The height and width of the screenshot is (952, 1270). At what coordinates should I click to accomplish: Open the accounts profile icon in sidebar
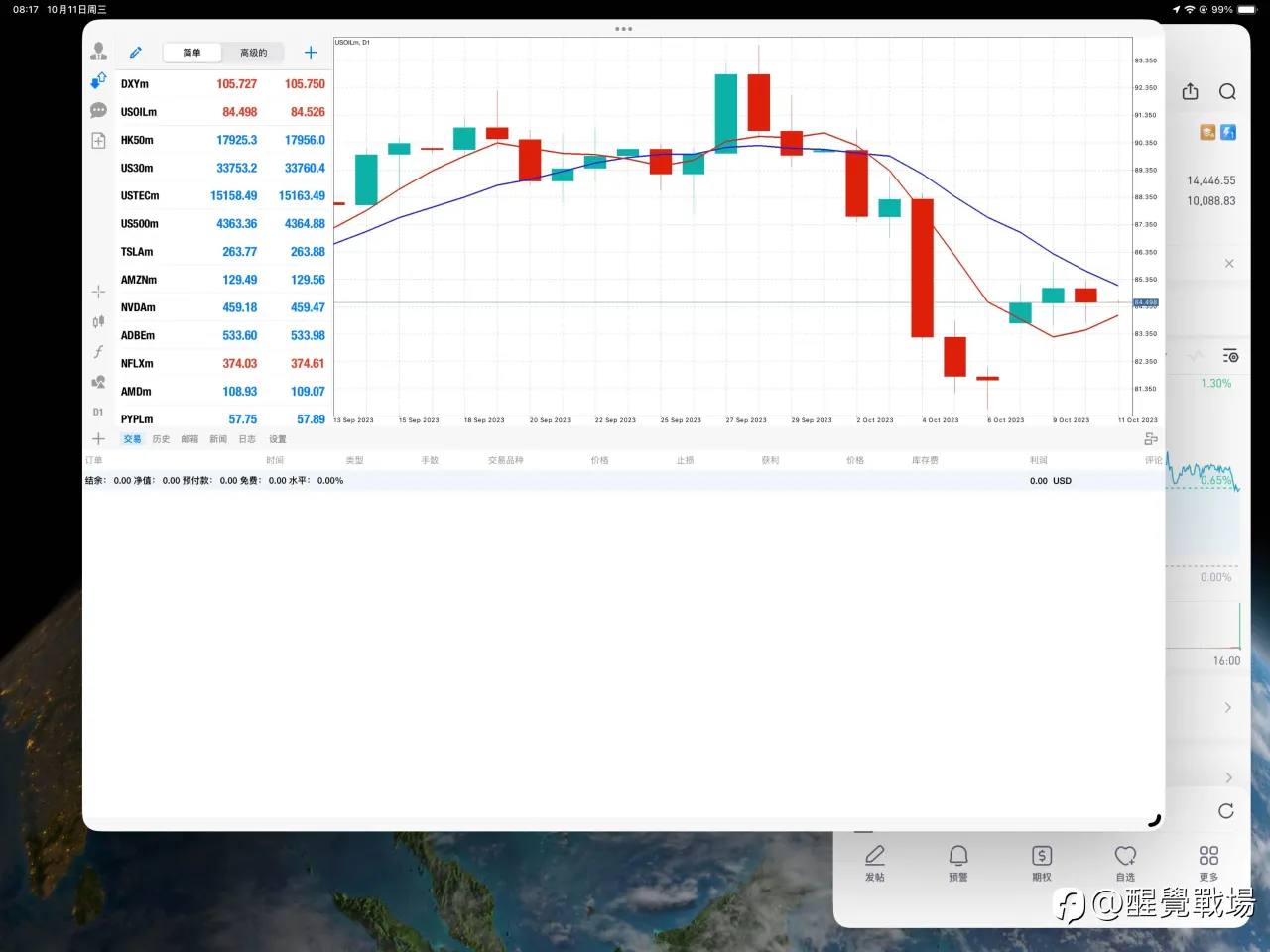pyautogui.click(x=98, y=51)
